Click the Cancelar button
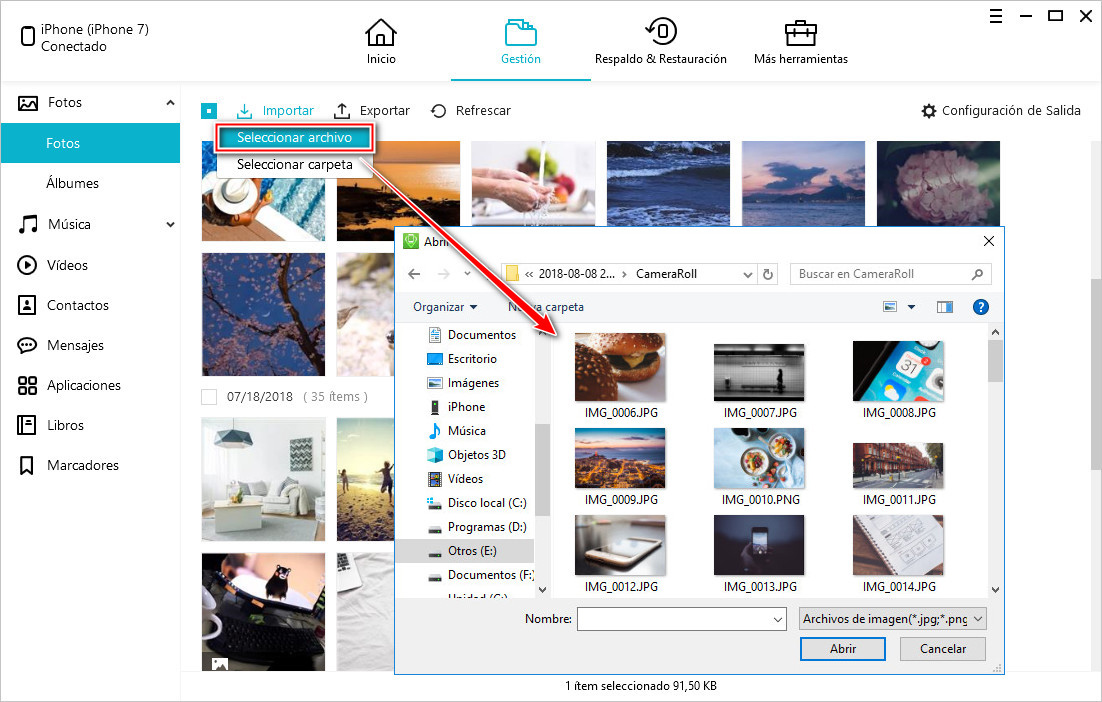Viewport: 1102px width, 702px height. click(942, 649)
